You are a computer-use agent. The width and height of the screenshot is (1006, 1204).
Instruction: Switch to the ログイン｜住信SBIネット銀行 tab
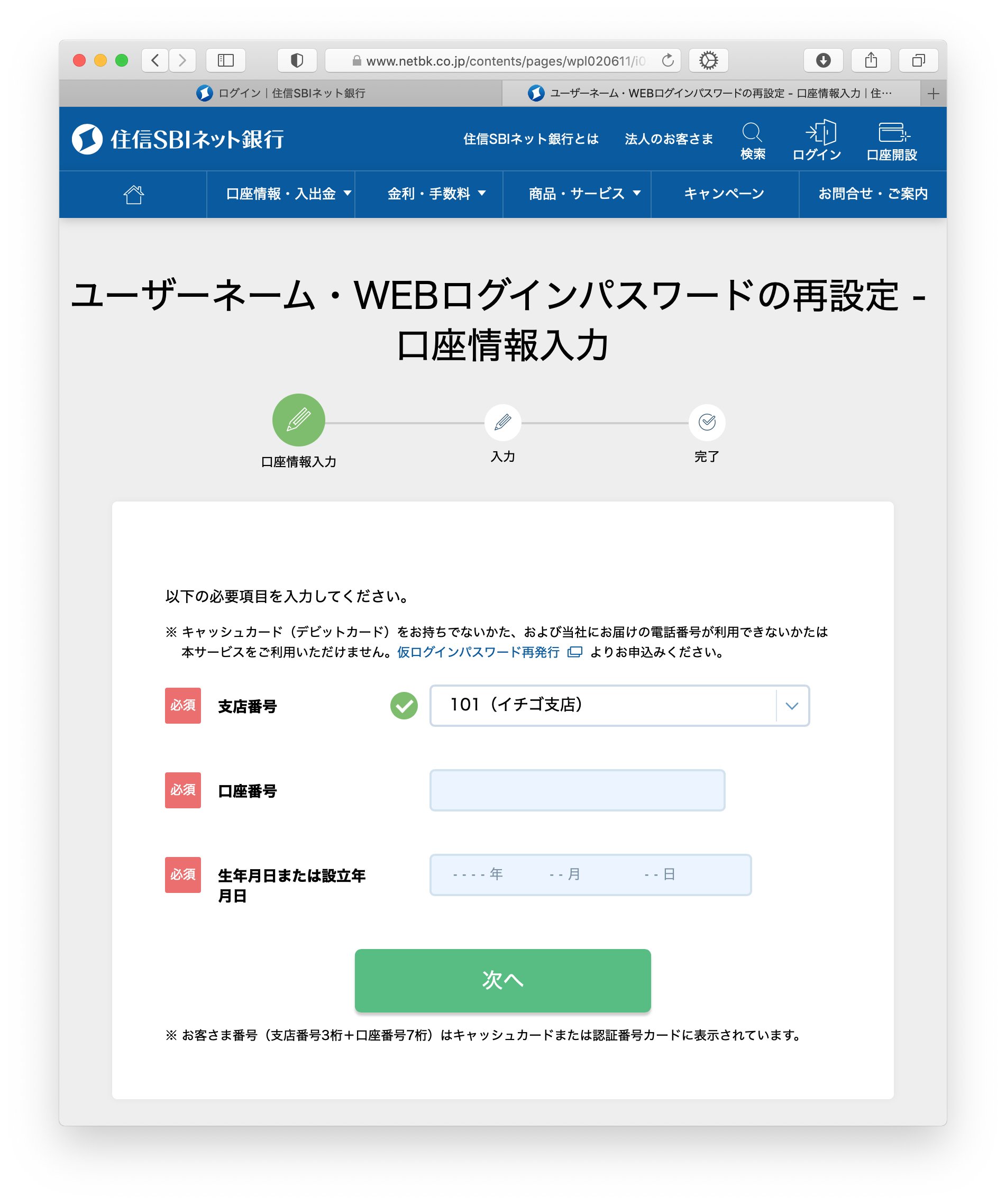[x=280, y=93]
